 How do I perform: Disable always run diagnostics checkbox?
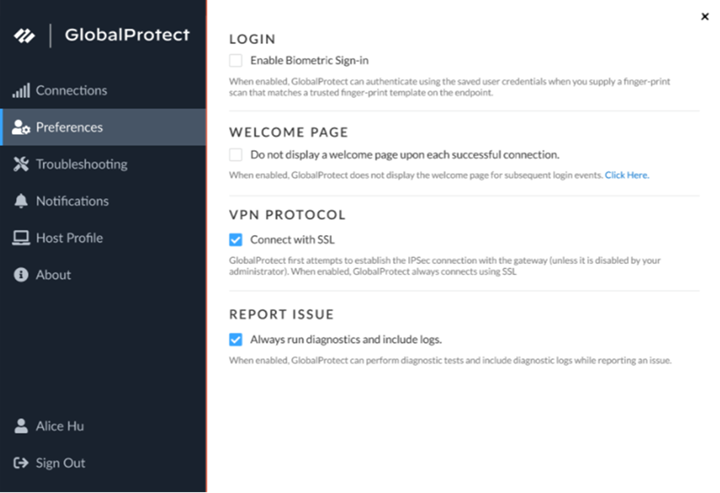click(x=236, y=339)
